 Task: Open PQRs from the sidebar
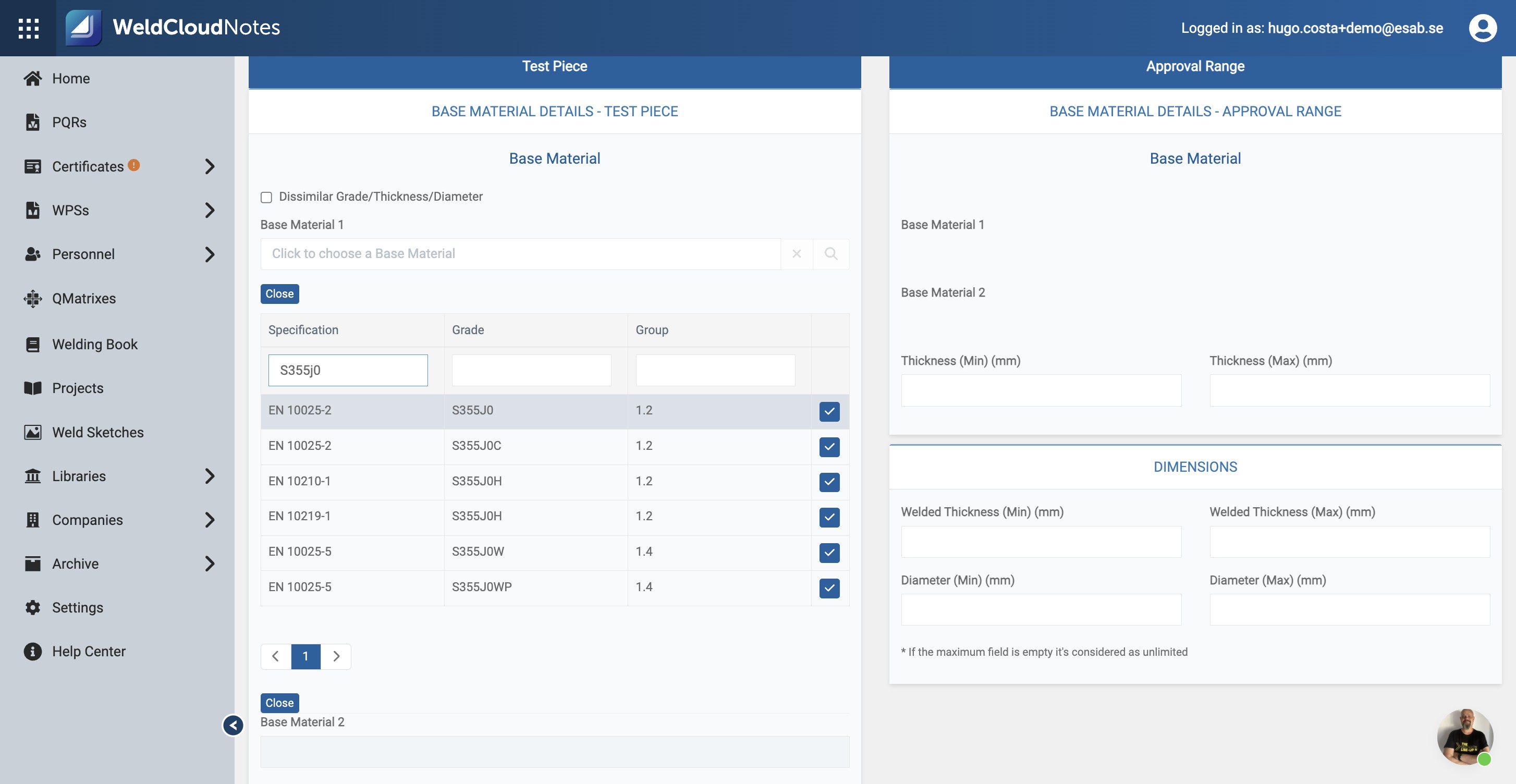69,122
